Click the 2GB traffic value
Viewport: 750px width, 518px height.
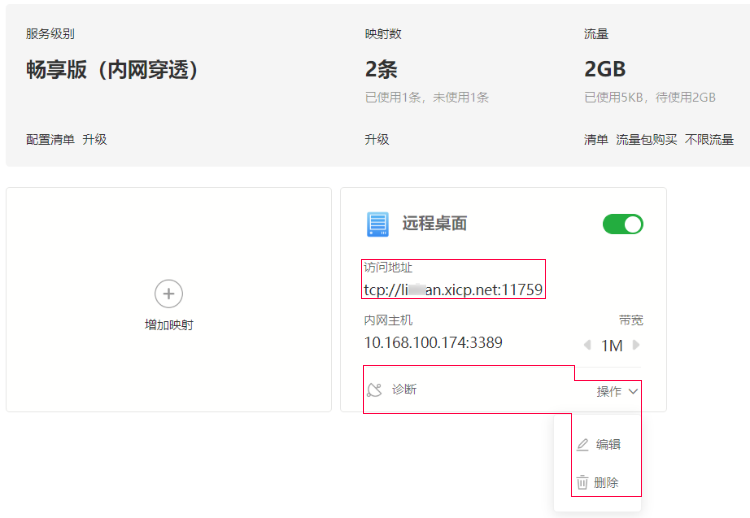pyautogui.click(x=605, y=70)
